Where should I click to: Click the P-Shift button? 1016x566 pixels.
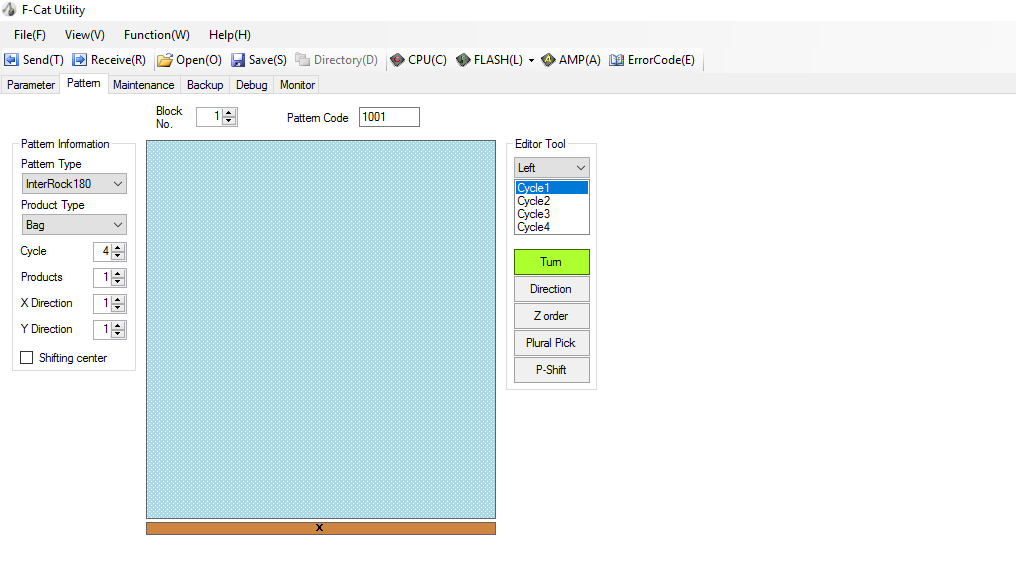click(551, 370)
